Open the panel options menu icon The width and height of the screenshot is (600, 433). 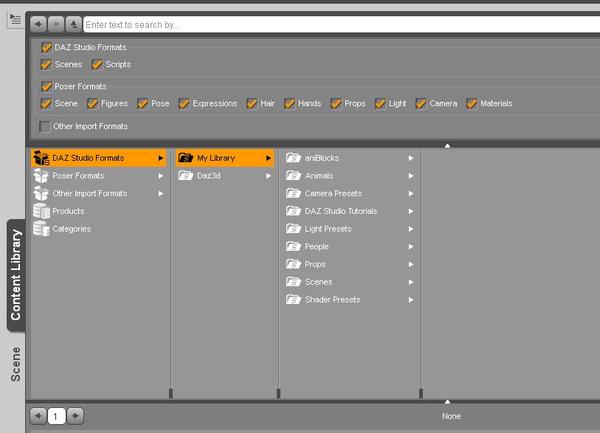(15, 19)
